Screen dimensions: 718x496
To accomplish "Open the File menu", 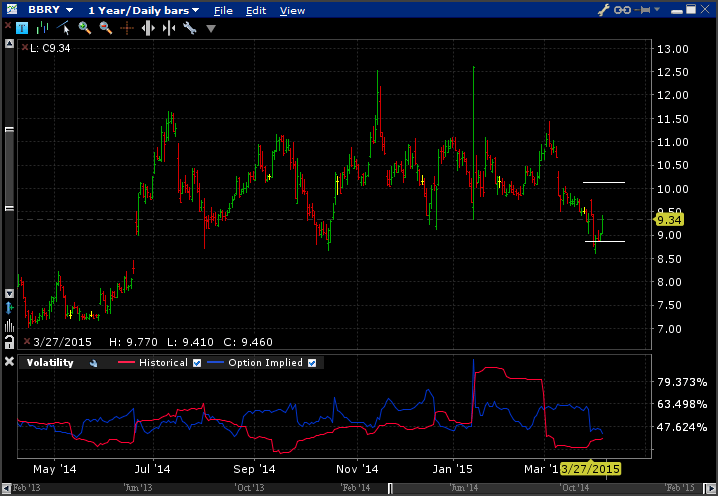I will point(223,10).
